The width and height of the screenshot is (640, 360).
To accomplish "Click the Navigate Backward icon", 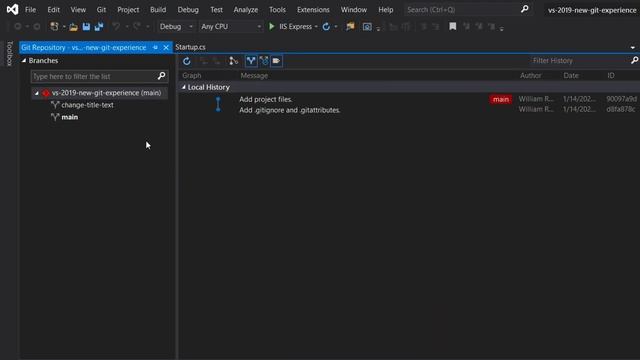I will pos(18,27).
